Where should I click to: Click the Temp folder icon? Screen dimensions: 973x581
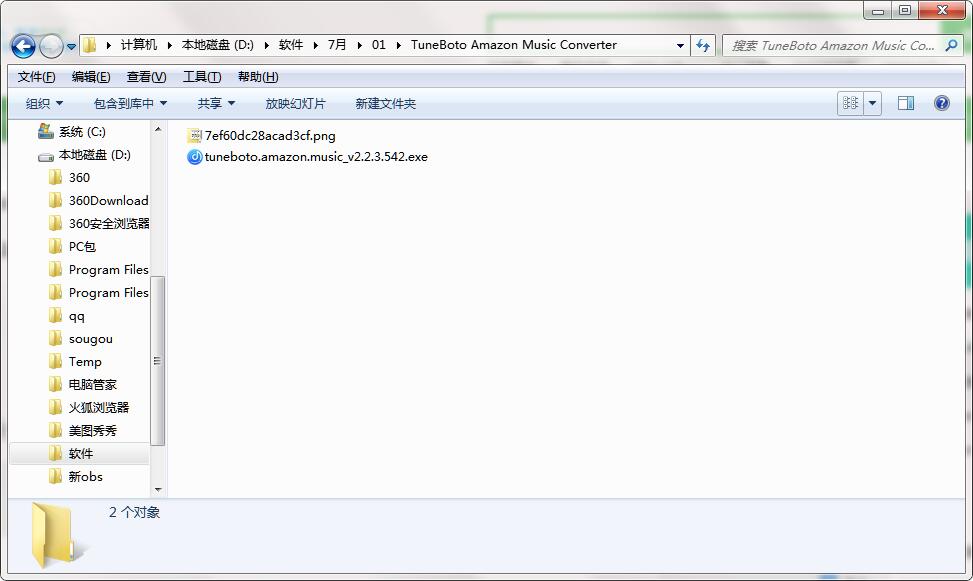pyautogui.click(x=55, y=361)
